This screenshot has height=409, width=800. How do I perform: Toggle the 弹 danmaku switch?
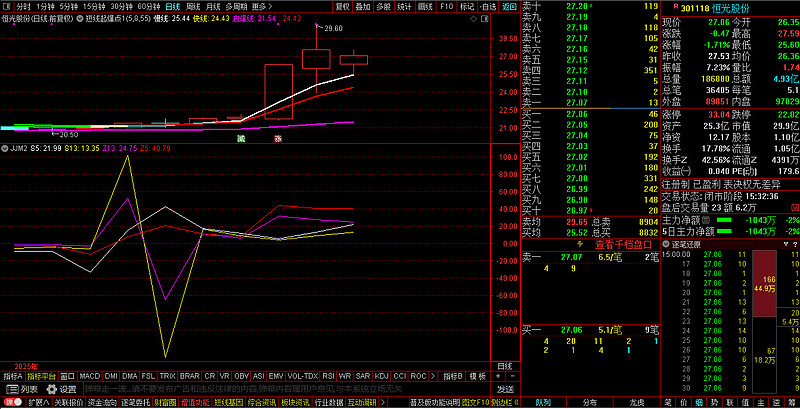tap(13, 403)
